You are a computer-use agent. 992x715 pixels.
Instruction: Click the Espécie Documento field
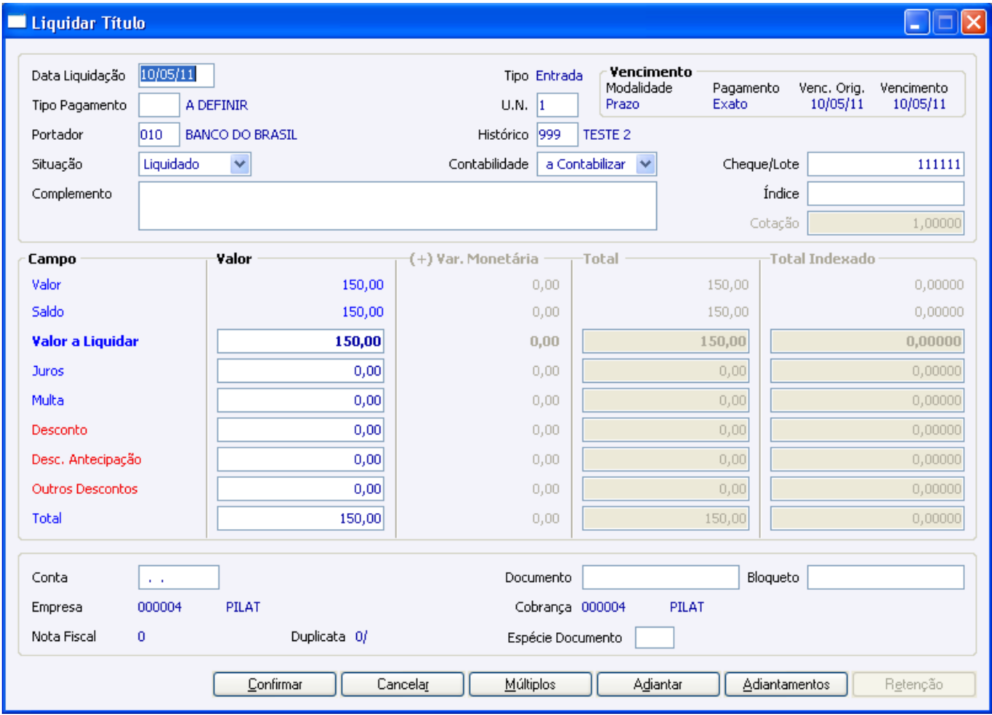pos(654,637)
